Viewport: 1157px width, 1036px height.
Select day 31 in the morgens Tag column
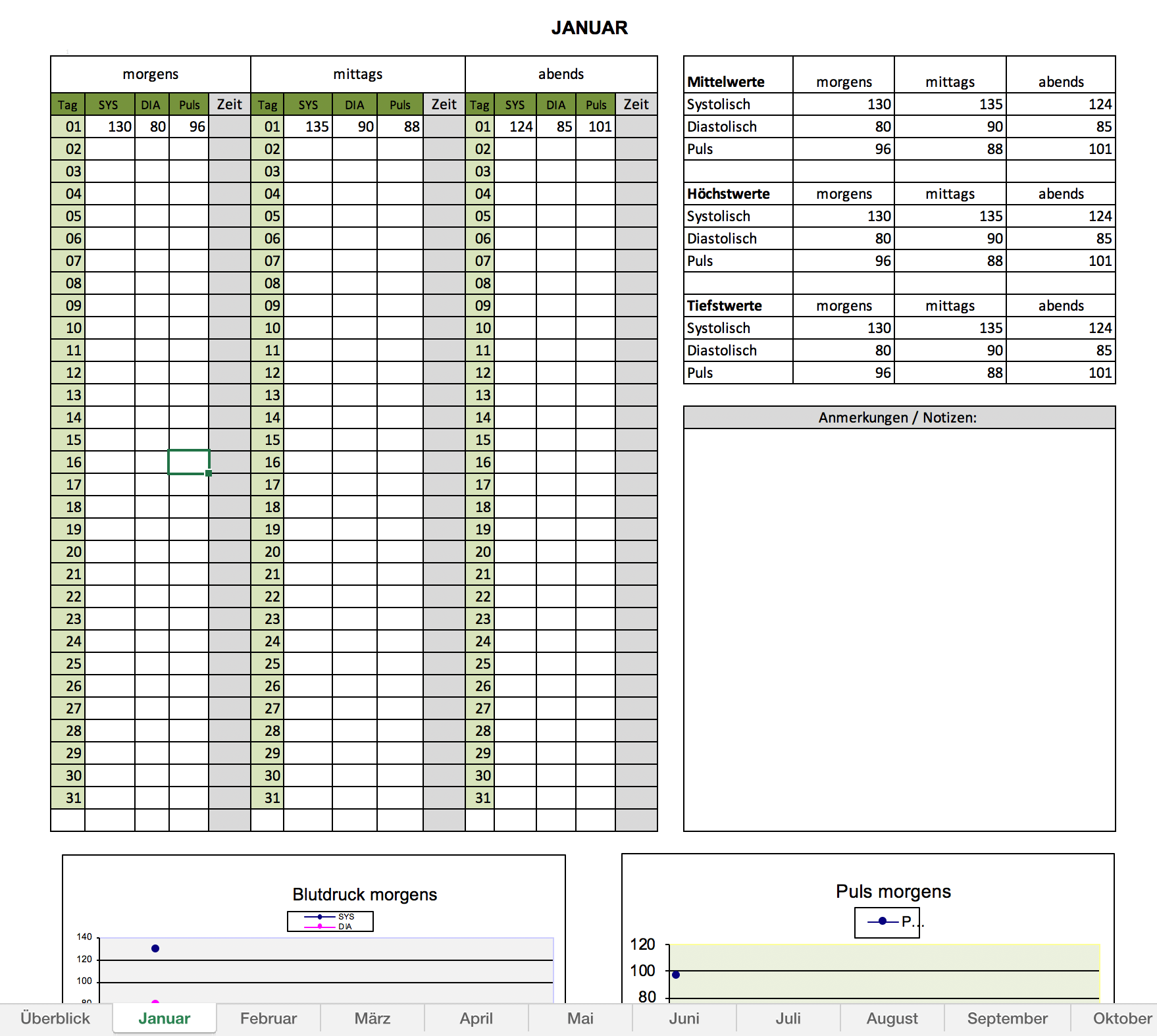point(68,798)
